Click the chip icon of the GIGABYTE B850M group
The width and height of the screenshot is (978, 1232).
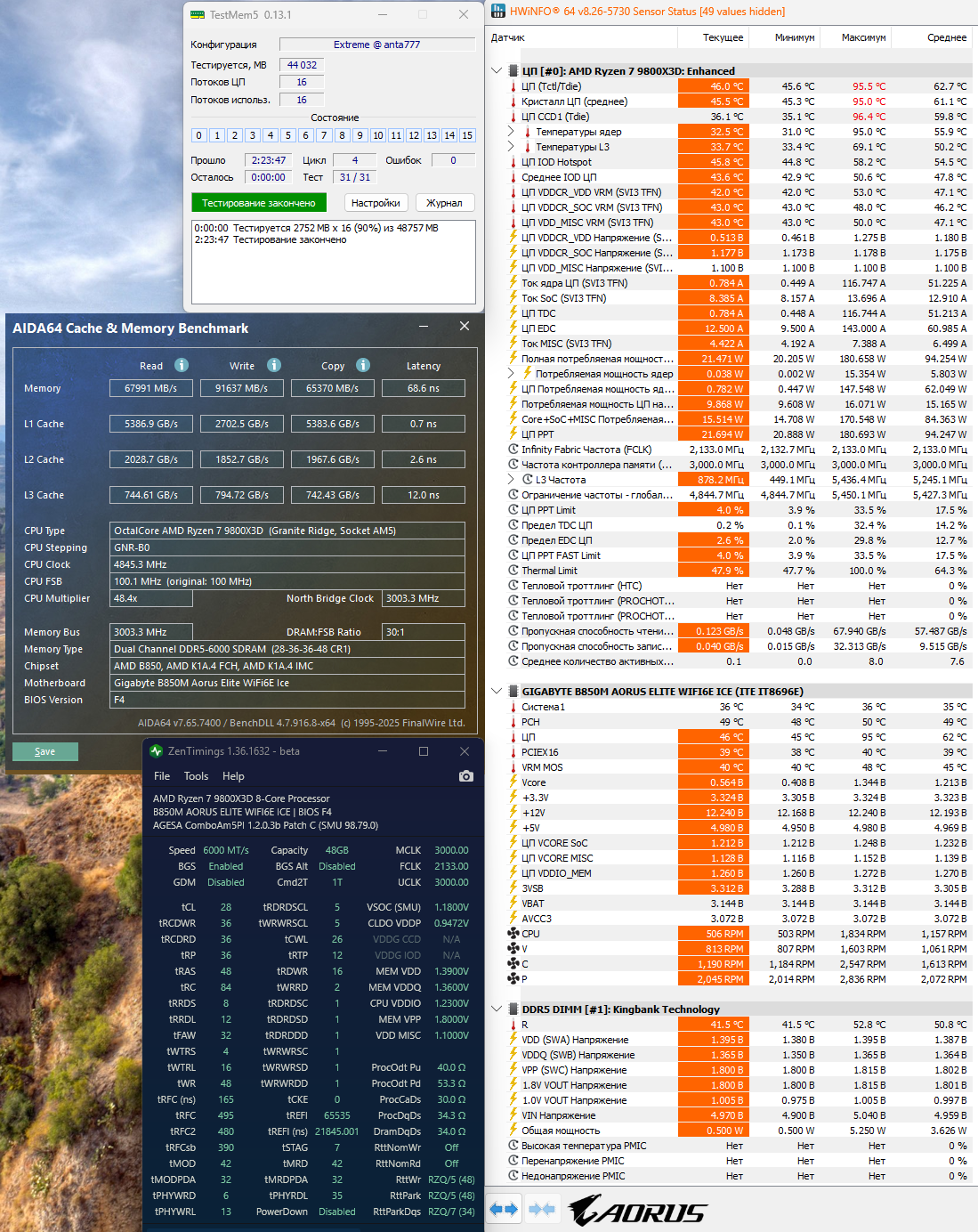[x=513, y=692]
